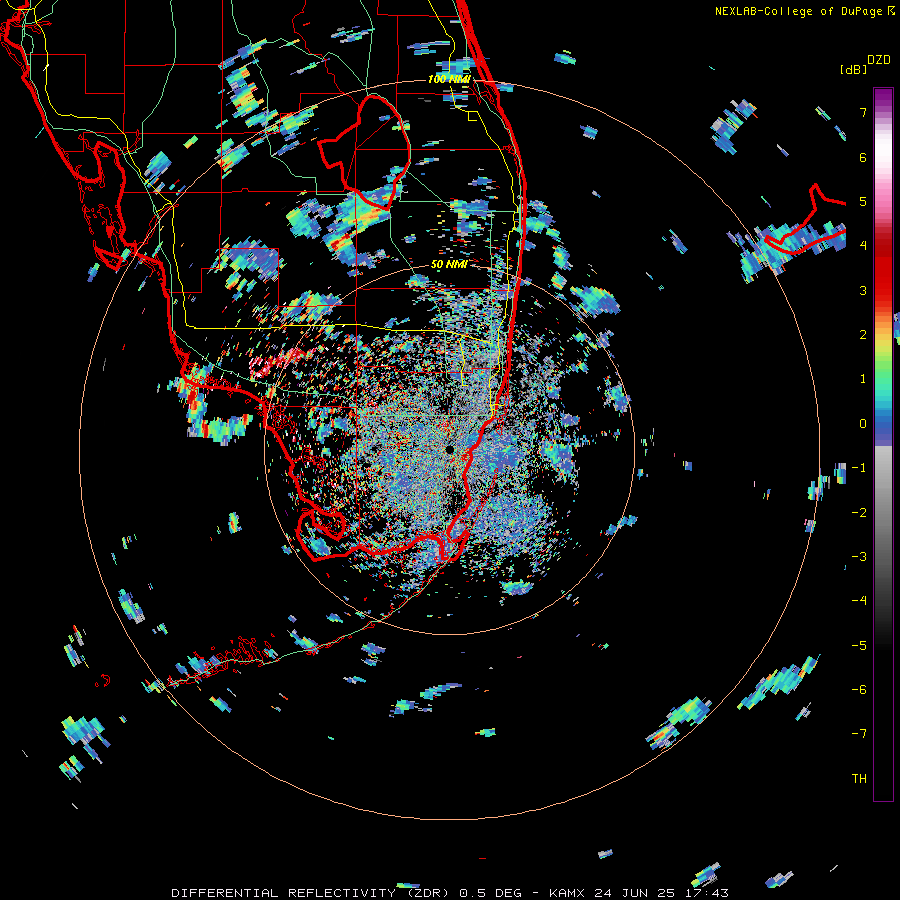Click the 17:43 timestamp in caption

(x=709, y=893)
